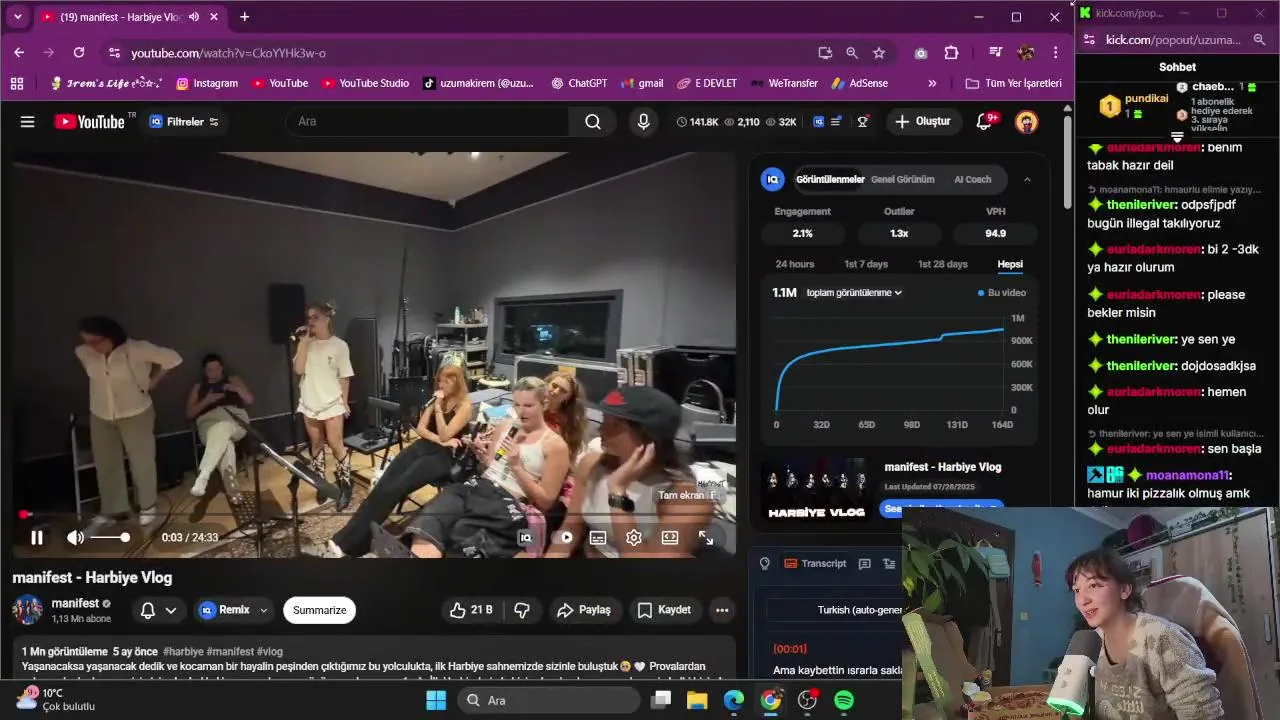Open the YouTube Studio bookmark
Screen dimensions: 1280x720
coord(365,83)
